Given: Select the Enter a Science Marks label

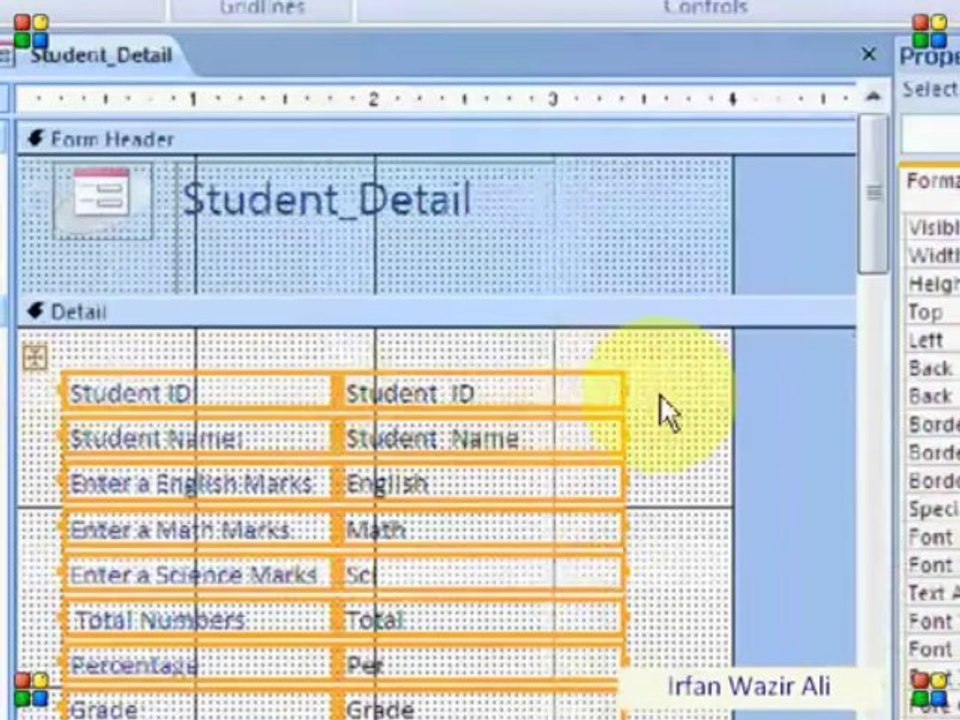Looking at the screenshot, I should click(x=197, y=574).
